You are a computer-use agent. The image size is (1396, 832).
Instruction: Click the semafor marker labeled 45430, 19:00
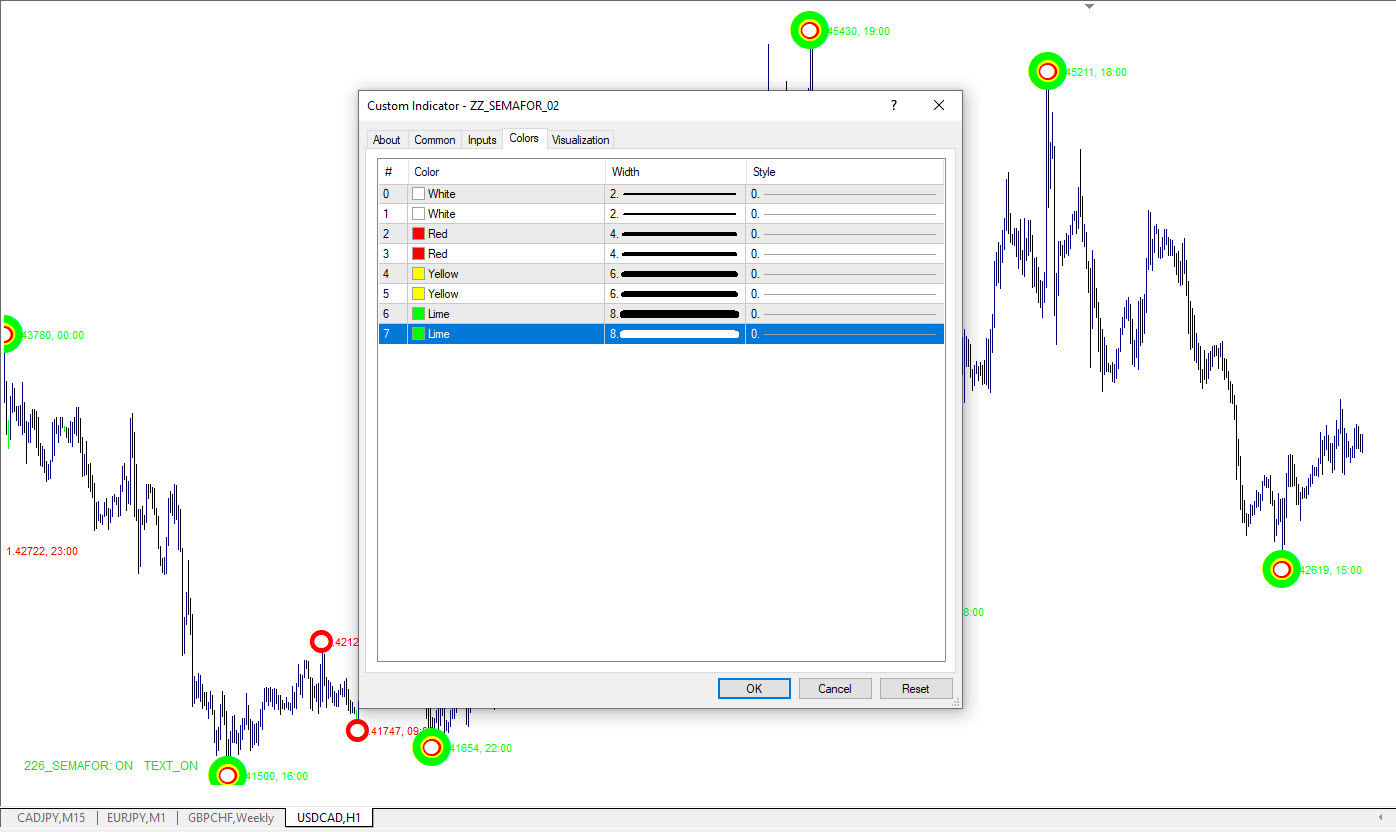pos(809,30)
